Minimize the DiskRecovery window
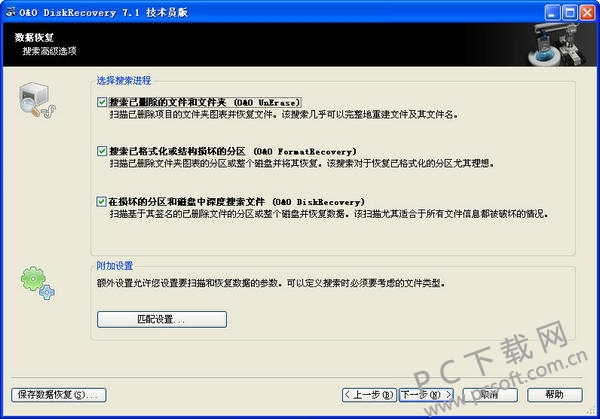 coord(552,13)
